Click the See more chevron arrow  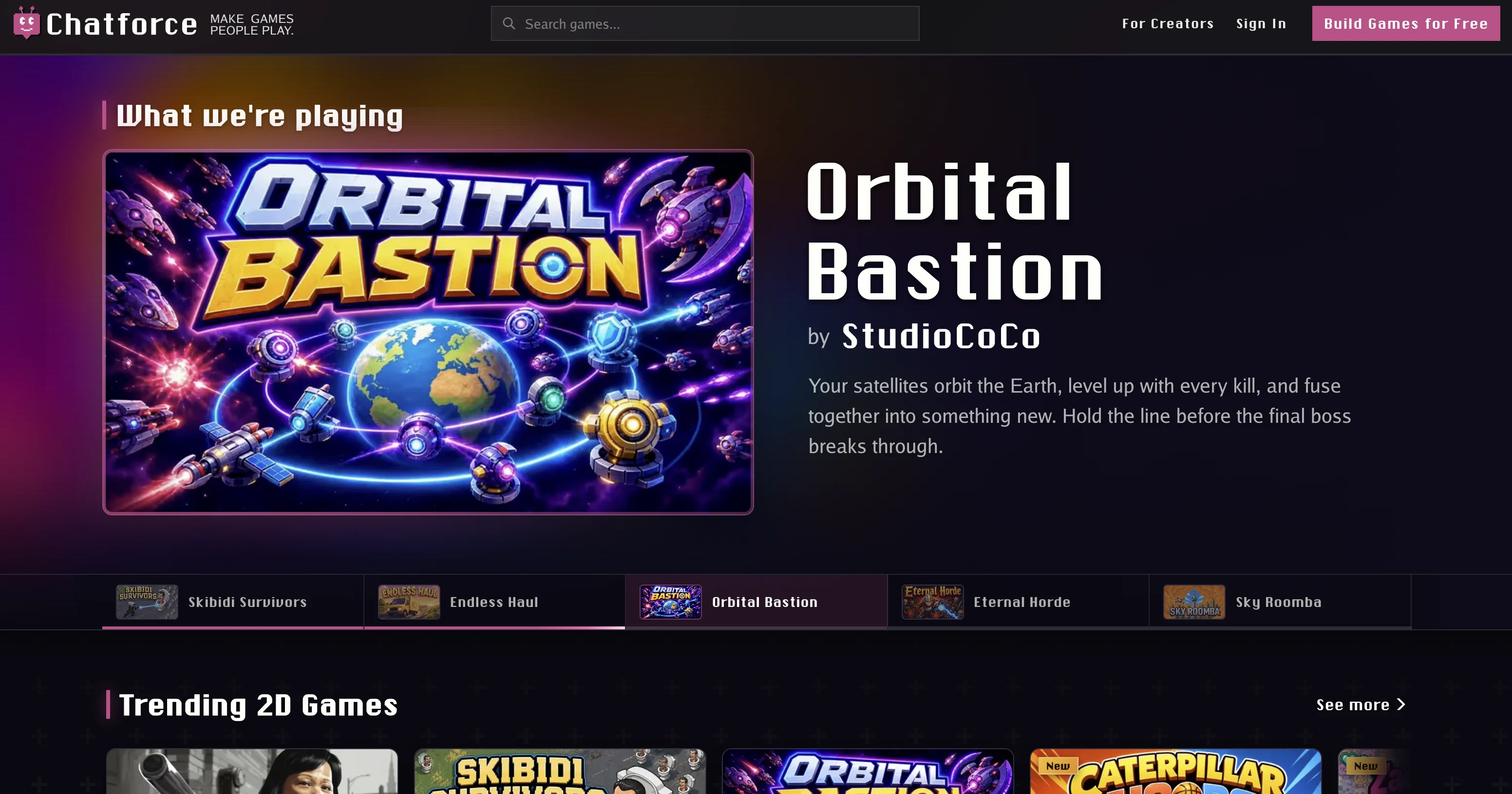(1401, 704)
